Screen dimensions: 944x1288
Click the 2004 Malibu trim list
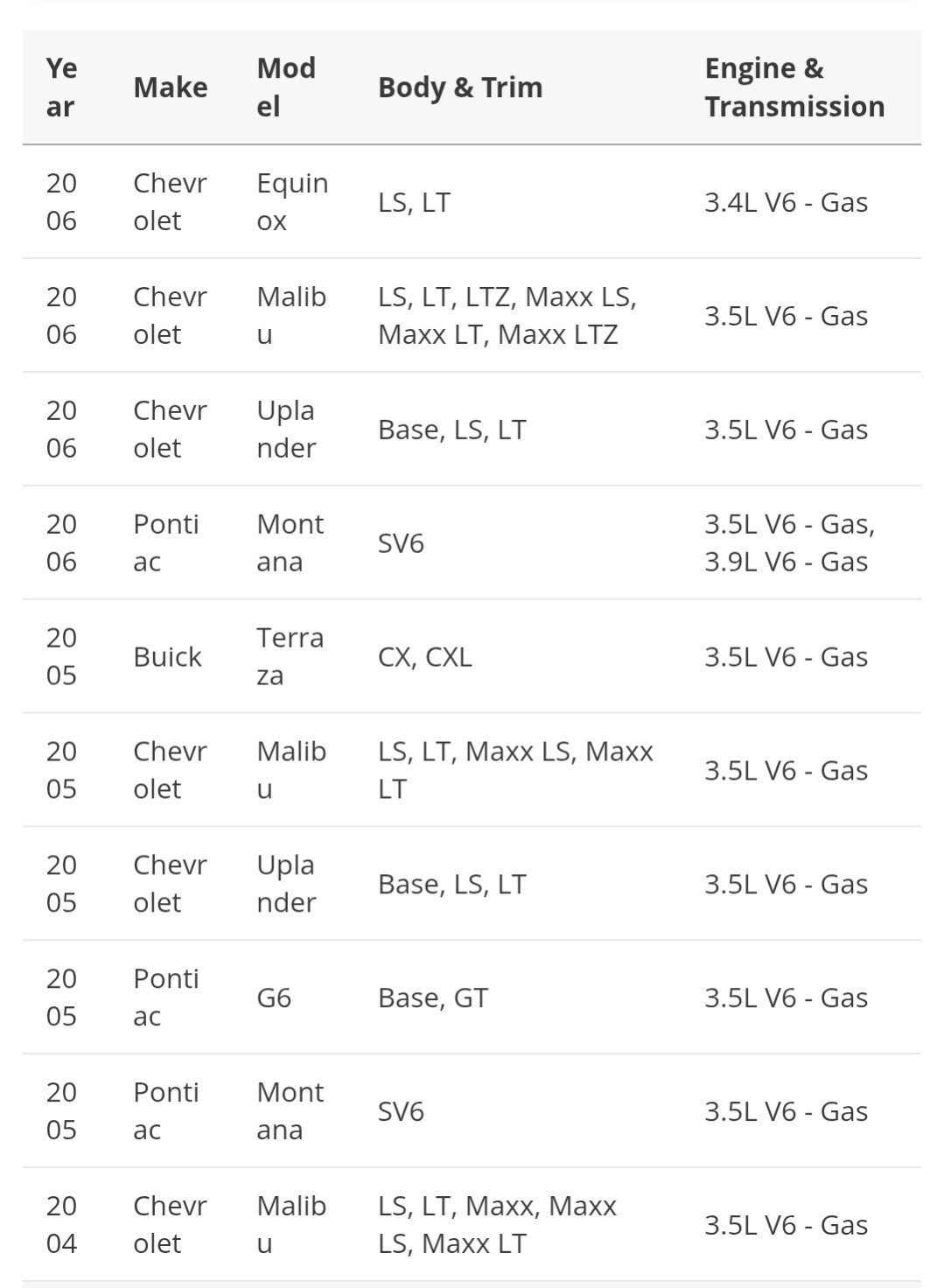497,1225
